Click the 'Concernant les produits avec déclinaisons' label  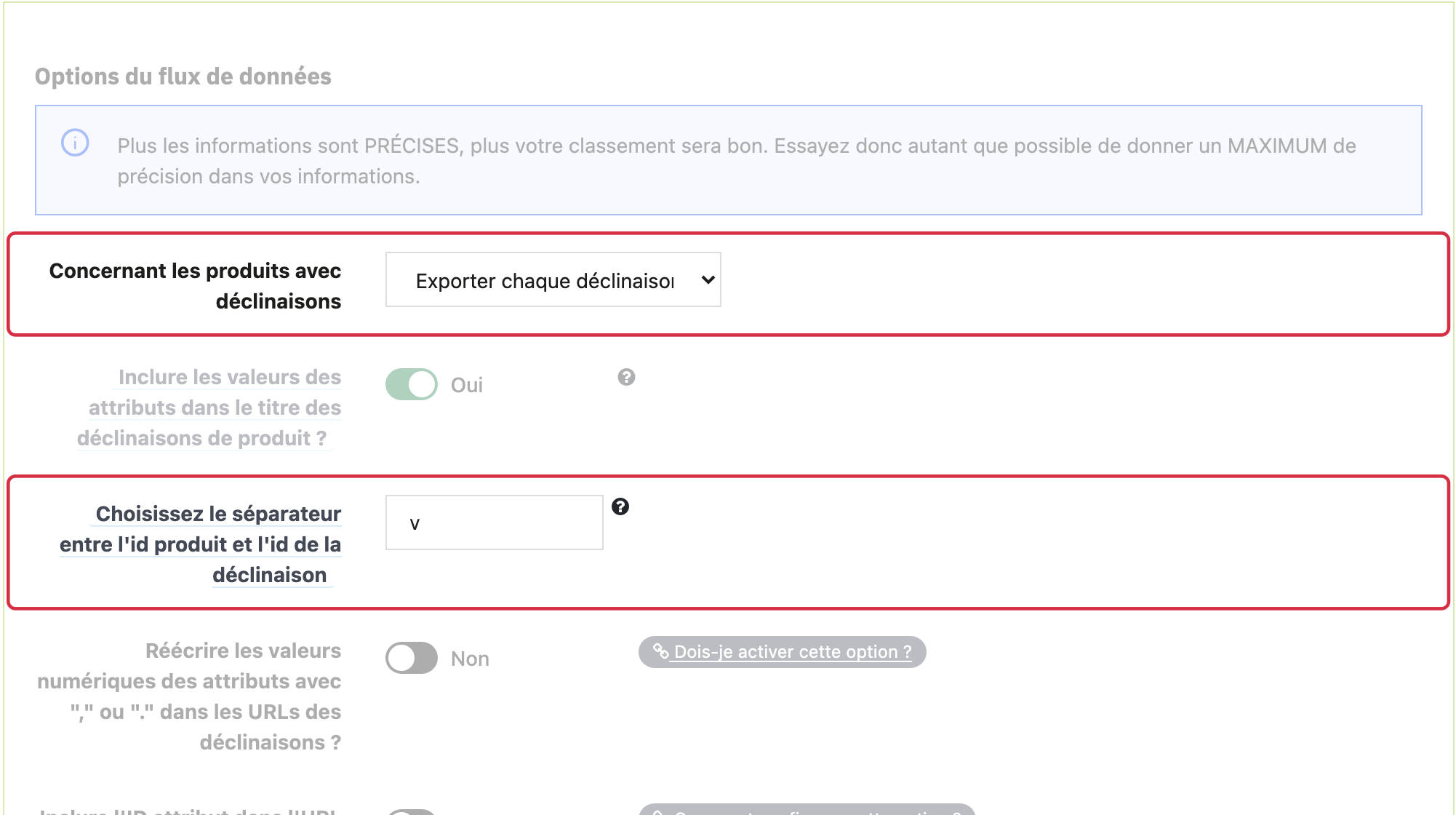(x=195, y=286)
